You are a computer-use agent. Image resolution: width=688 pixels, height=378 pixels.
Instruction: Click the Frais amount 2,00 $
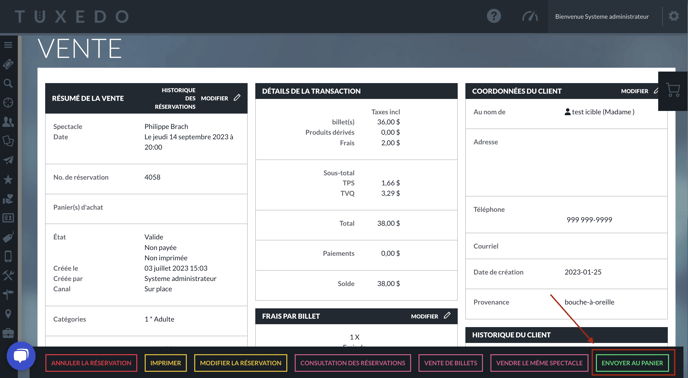coord(391,143)
